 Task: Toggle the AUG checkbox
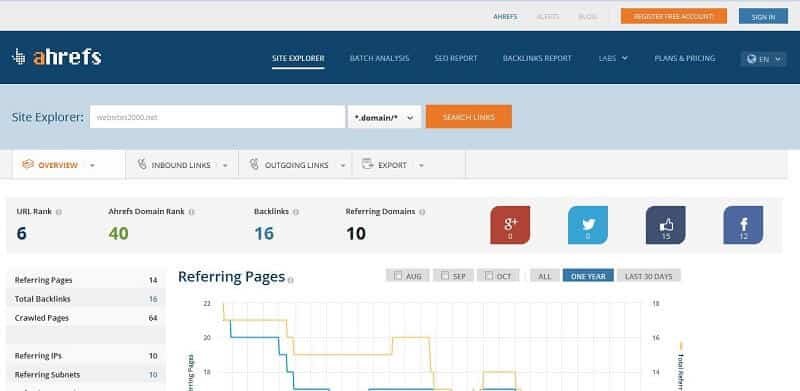point(398,276)
